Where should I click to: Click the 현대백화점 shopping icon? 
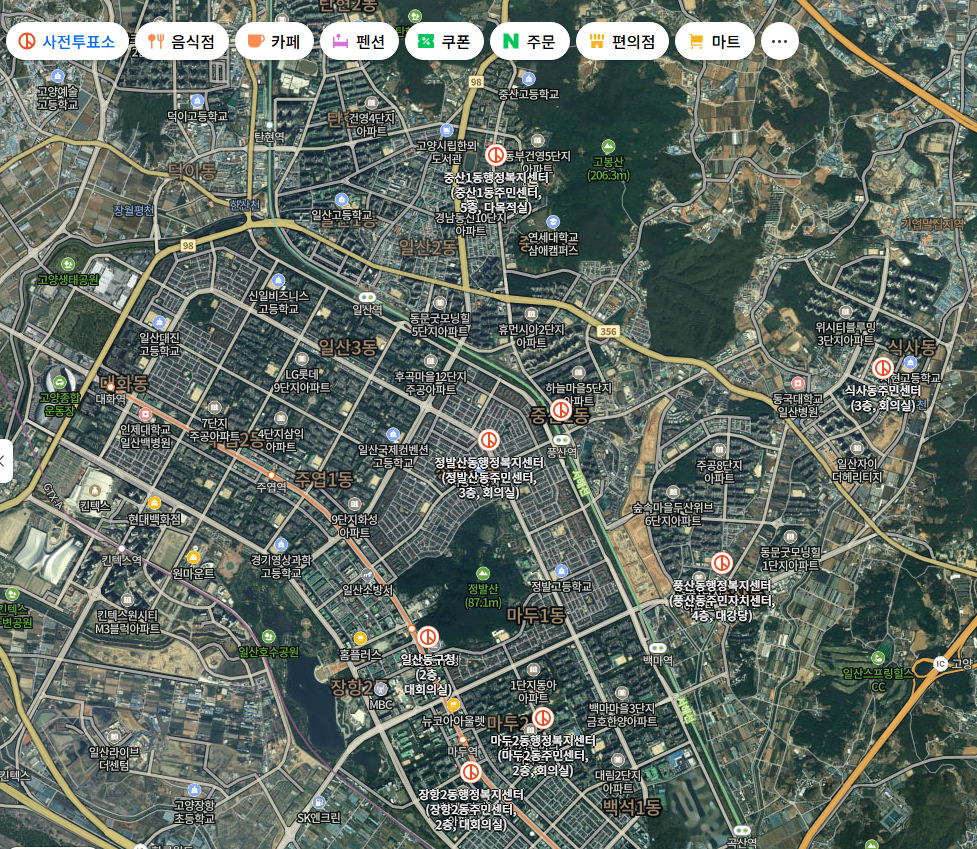pyautogui.click(x=154, y=503)
